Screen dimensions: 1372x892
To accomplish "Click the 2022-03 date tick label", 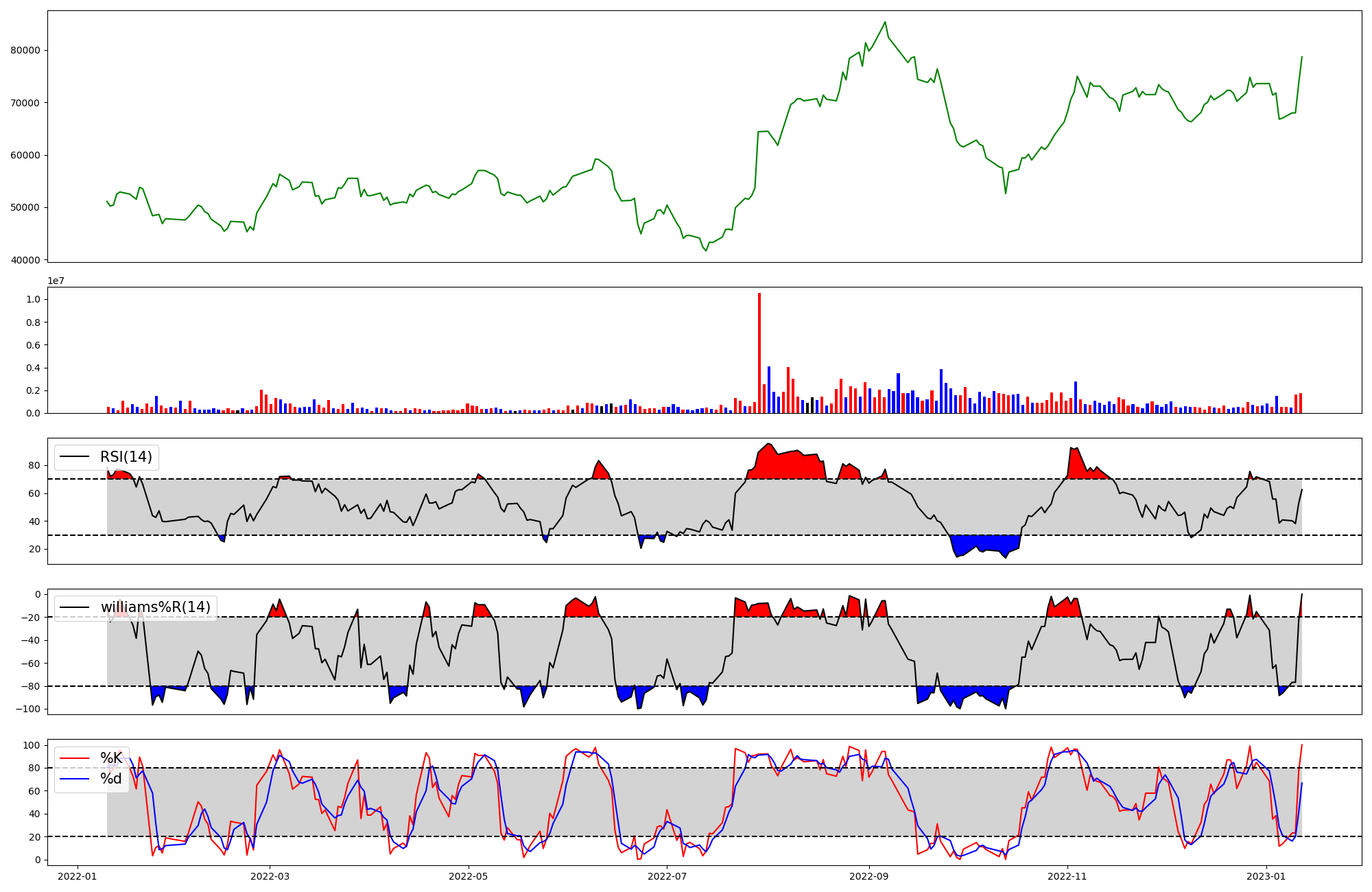I will click(x=270, y=876).
